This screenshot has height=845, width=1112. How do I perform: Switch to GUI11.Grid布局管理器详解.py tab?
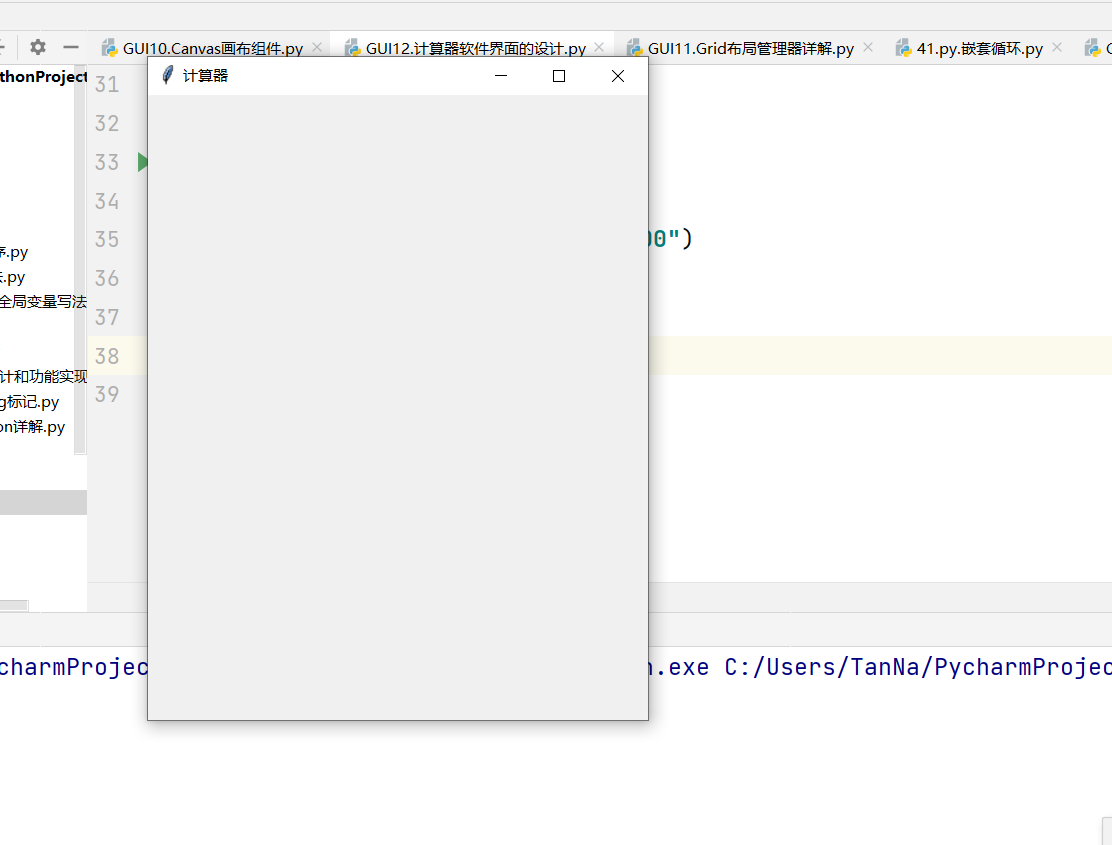pyautogui.click(x=750, y=48)
